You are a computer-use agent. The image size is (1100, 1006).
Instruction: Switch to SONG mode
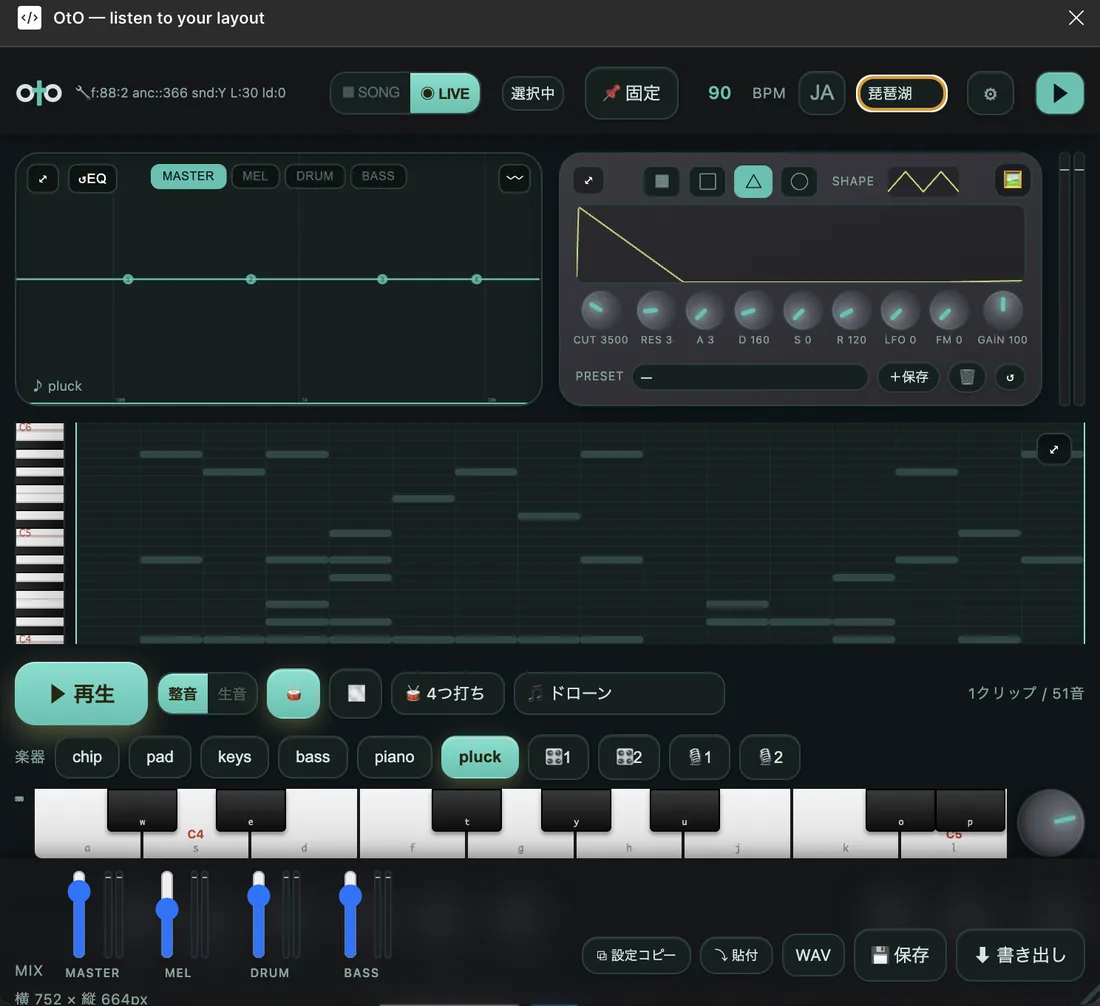click(371, 93)
